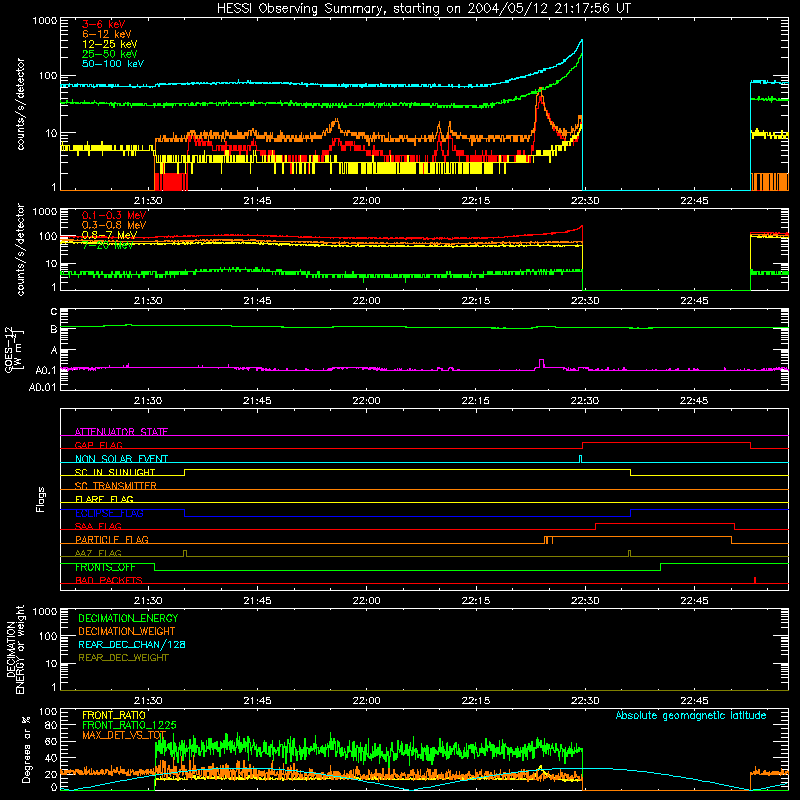Click the blue ECLIPSE_FLAG label
Image resolution: width=800 pixels, height=800 pixels.
109,513
